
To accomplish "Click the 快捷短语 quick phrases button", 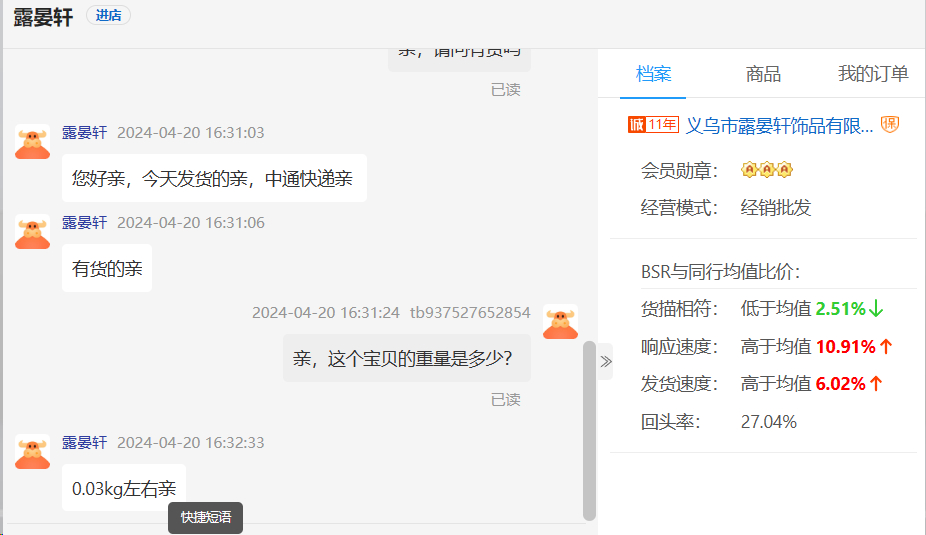I will click(x=206, y=517).
